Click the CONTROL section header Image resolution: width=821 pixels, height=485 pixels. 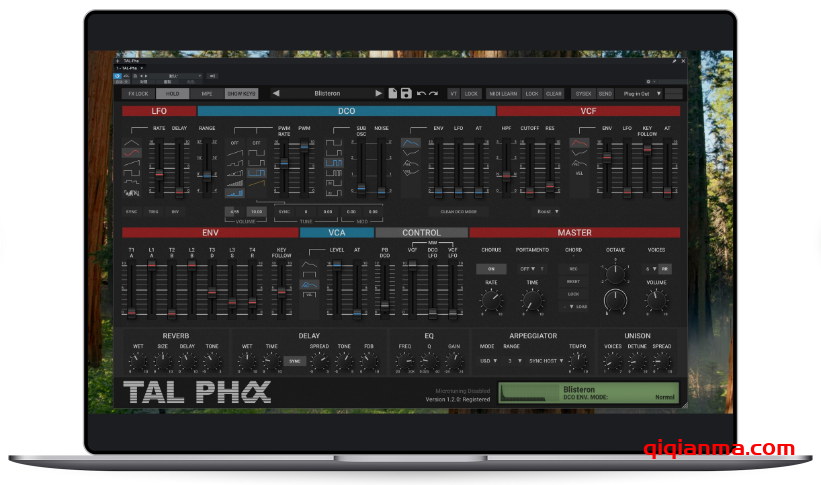tap(421, 233)
